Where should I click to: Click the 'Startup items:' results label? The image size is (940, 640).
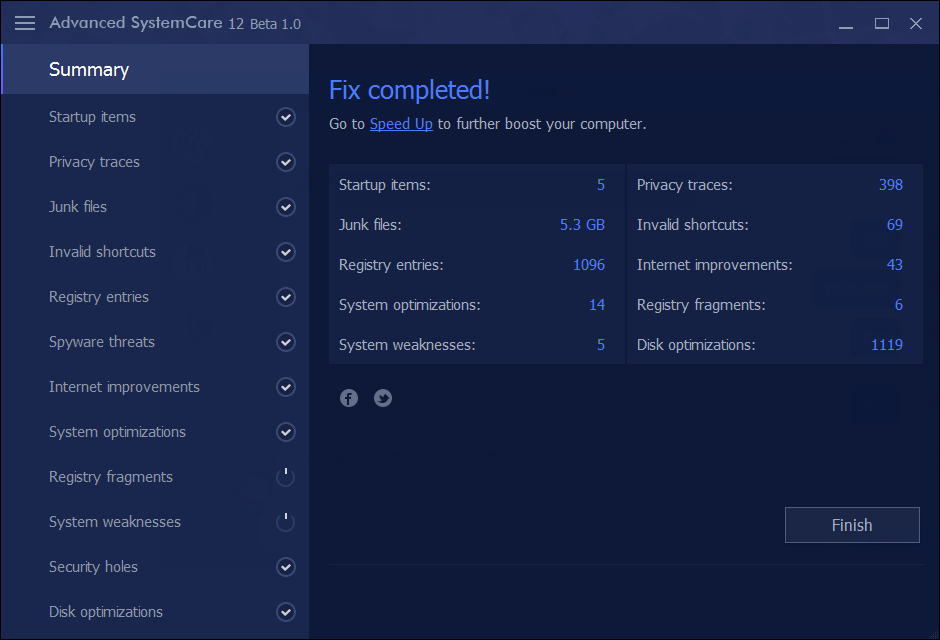point(385,185)
